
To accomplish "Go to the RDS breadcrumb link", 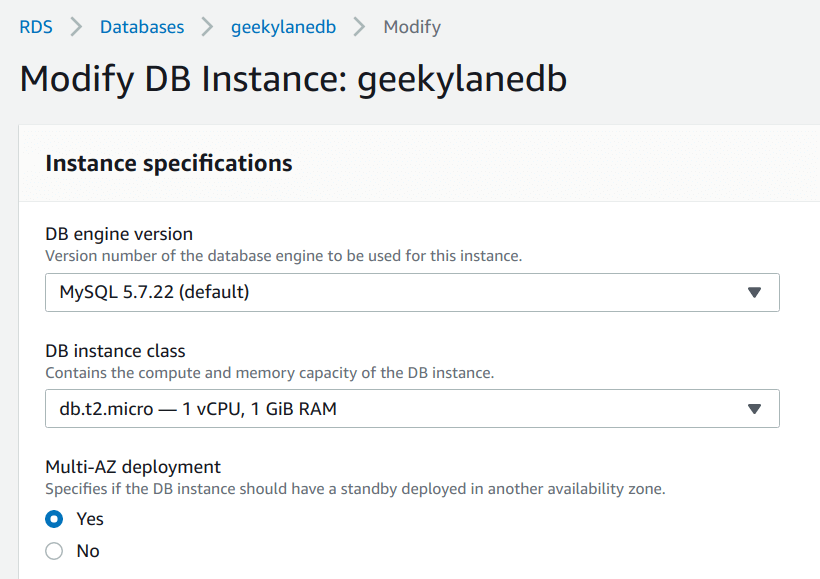I will (36, 27).
